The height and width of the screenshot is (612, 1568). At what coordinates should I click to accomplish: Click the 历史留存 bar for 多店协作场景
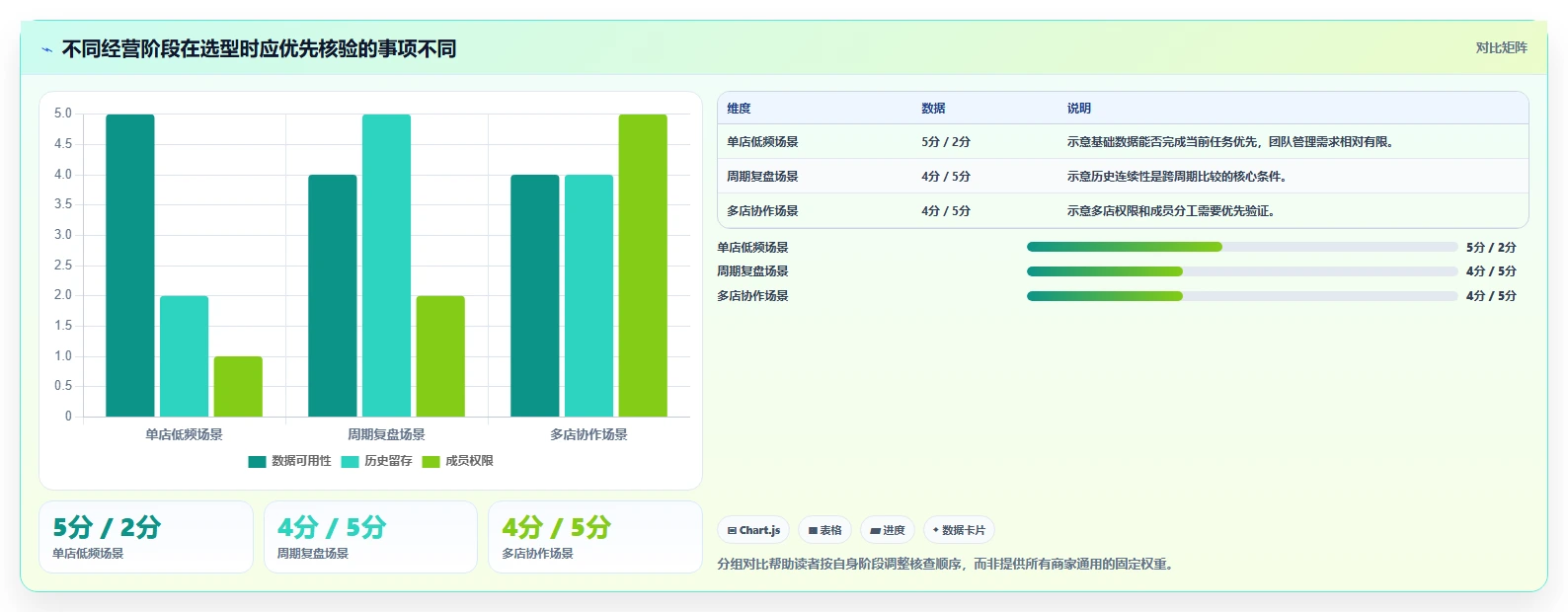click(x=588, y=296)
